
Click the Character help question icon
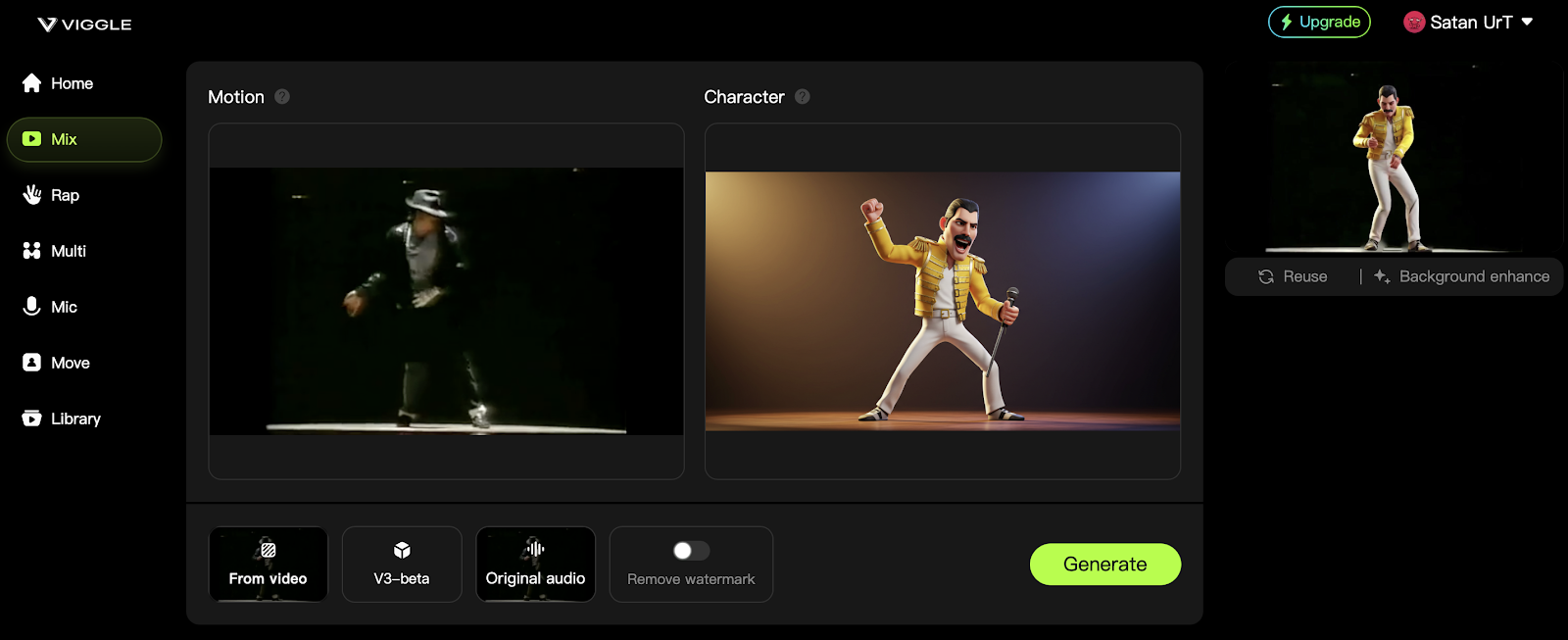click(803, 96)
